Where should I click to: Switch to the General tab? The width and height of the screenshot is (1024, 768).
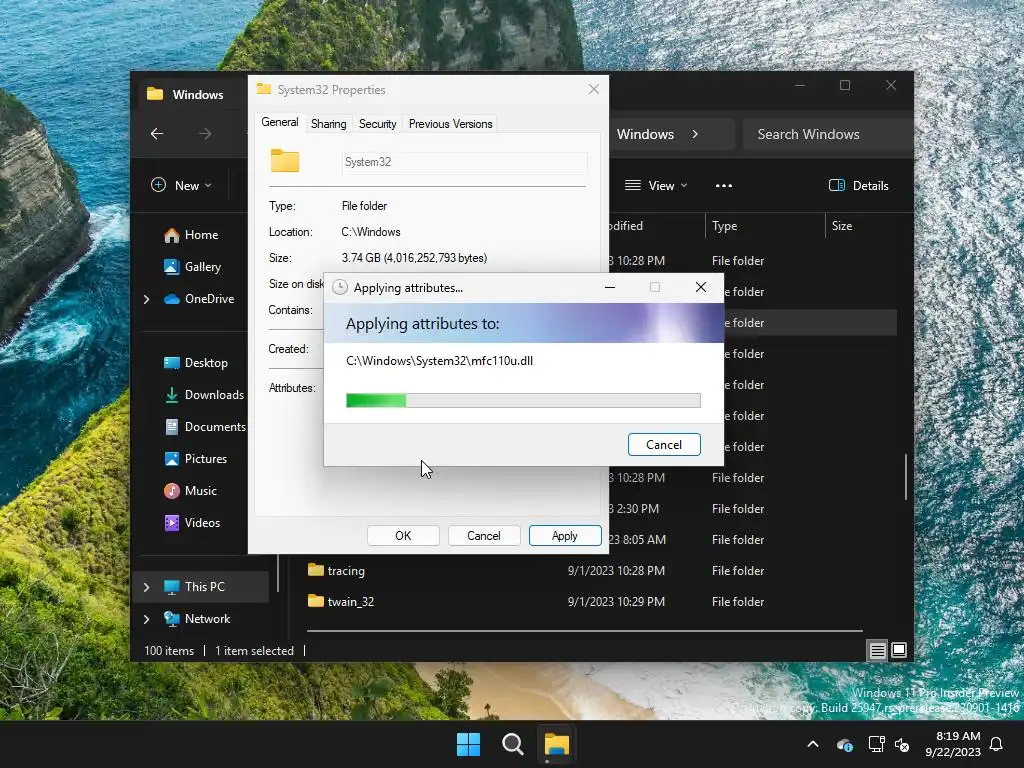click(280, 122)
